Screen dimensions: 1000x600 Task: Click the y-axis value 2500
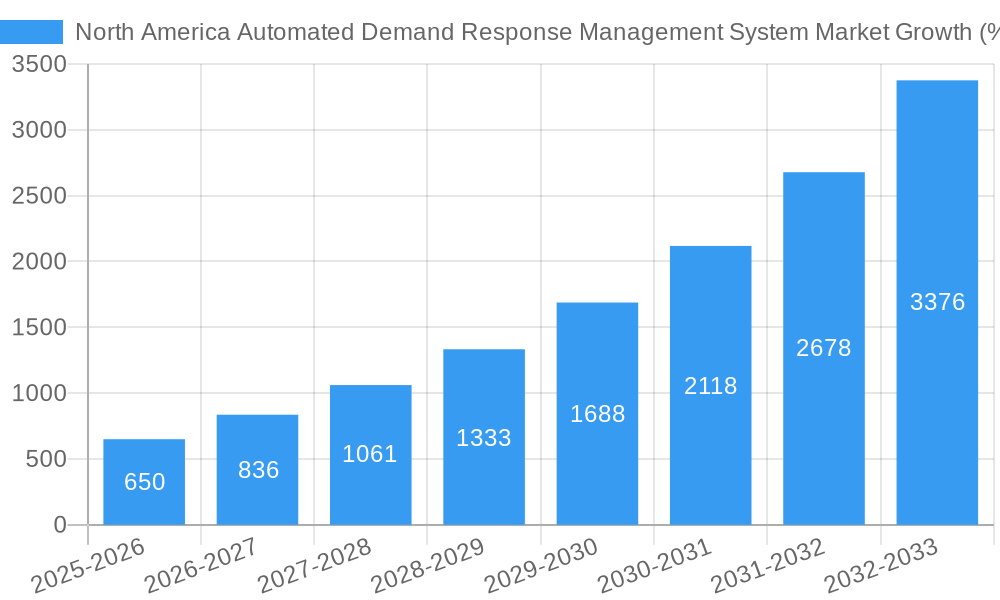click(x=40, y=196)
